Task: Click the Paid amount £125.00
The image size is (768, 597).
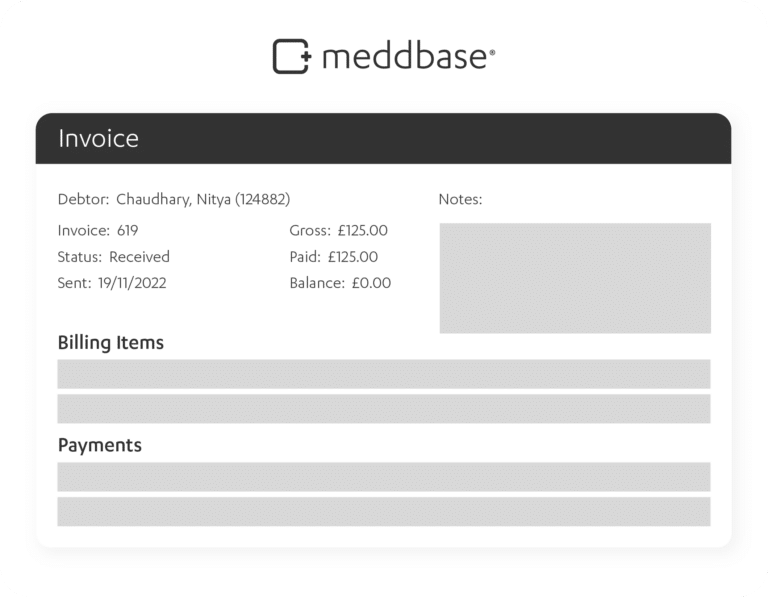Action: 353,257
